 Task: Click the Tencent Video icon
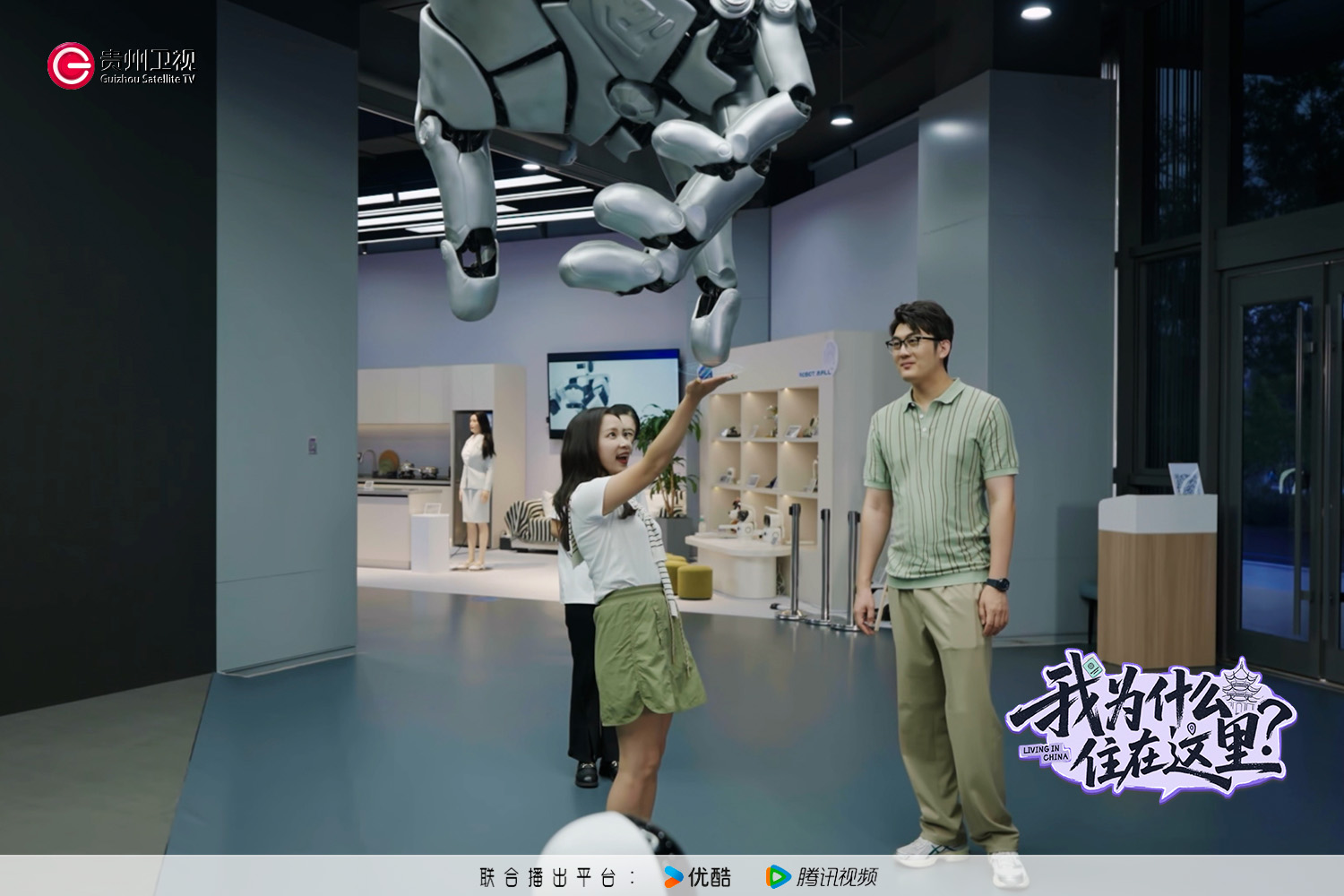click(778, 877)
